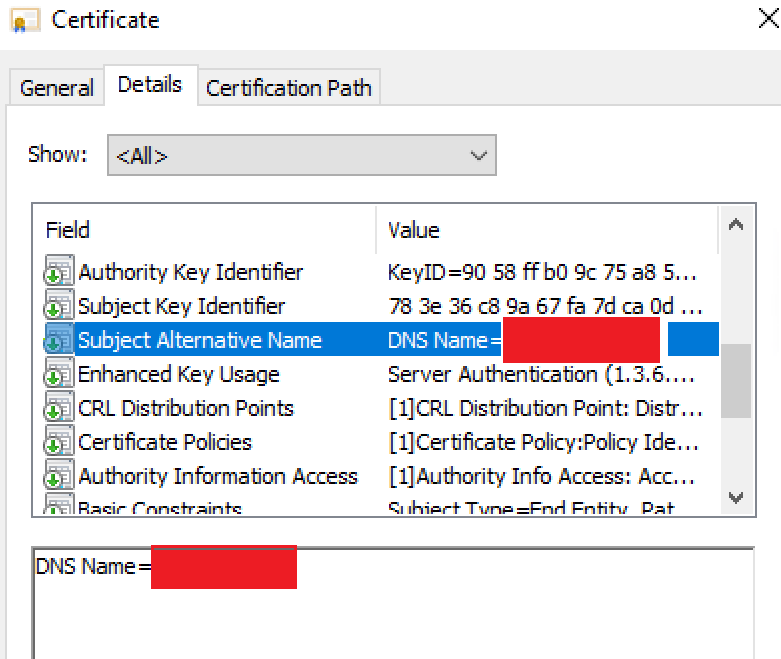
Task: Click the scroll down arrow in field list
Action: tap(736, 497)
